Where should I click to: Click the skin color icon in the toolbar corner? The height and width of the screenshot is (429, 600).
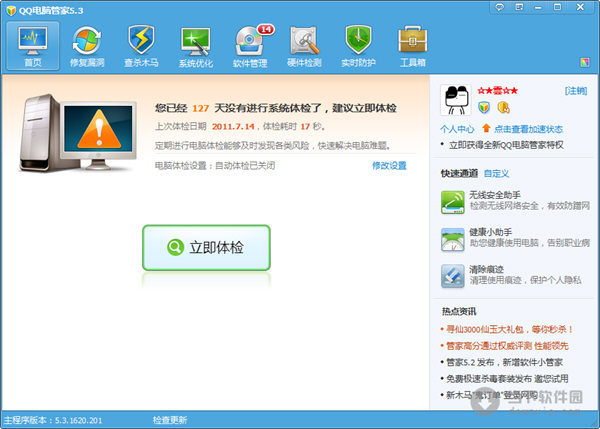point(585,62)
